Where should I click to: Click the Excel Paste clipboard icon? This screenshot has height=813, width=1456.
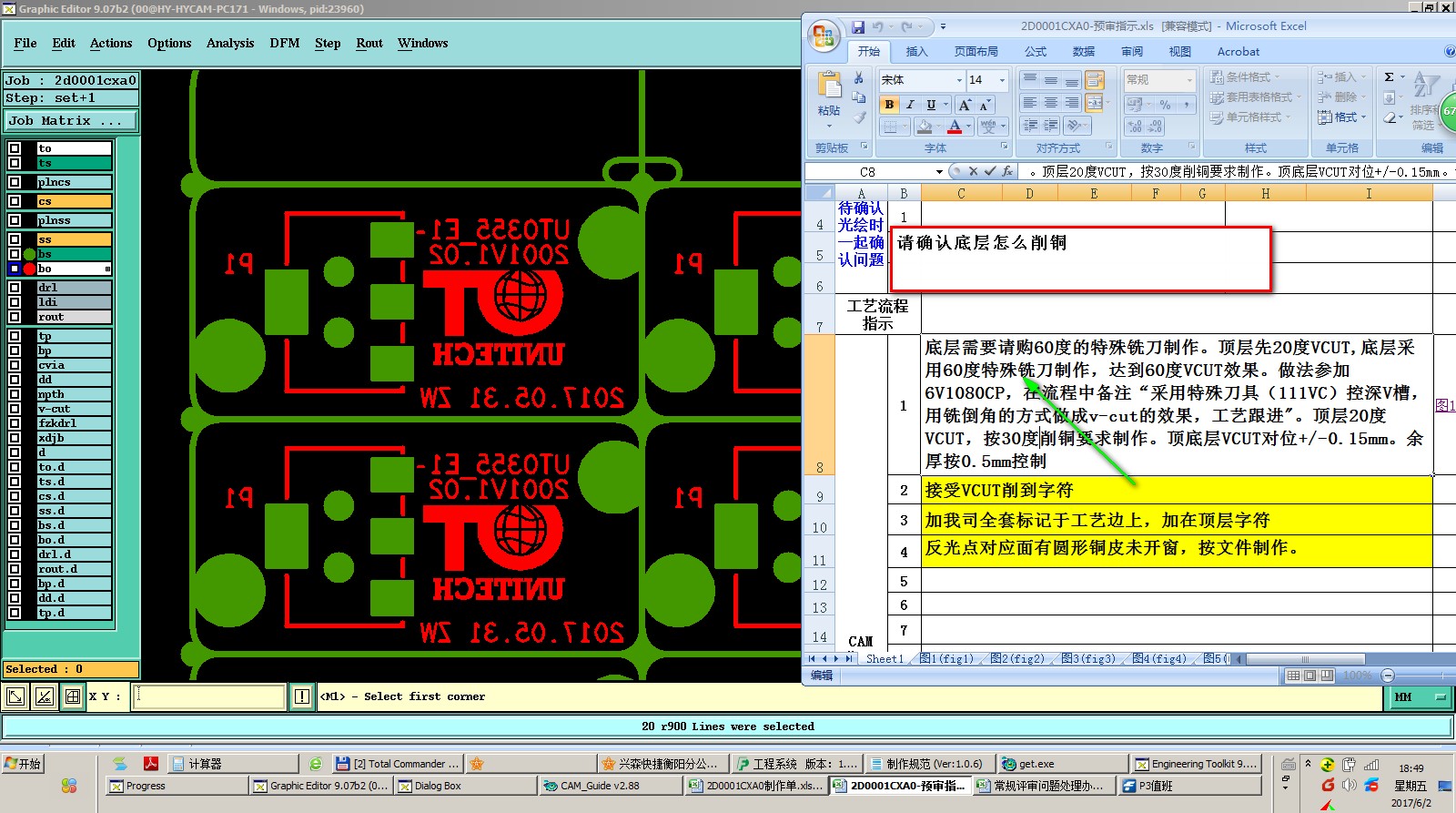click(829, 86)
